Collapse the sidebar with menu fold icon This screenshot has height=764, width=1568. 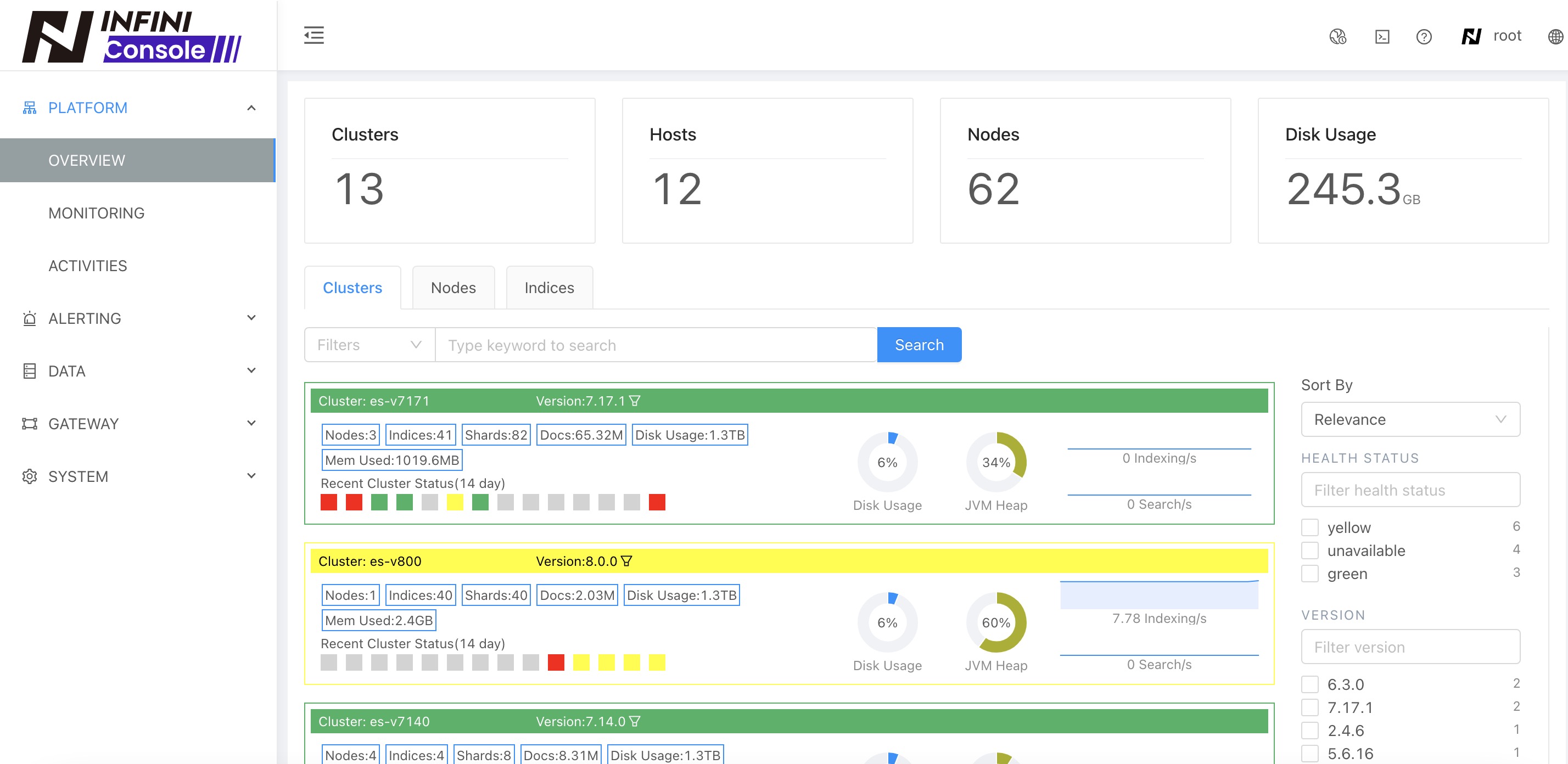[x=313, y=35]
